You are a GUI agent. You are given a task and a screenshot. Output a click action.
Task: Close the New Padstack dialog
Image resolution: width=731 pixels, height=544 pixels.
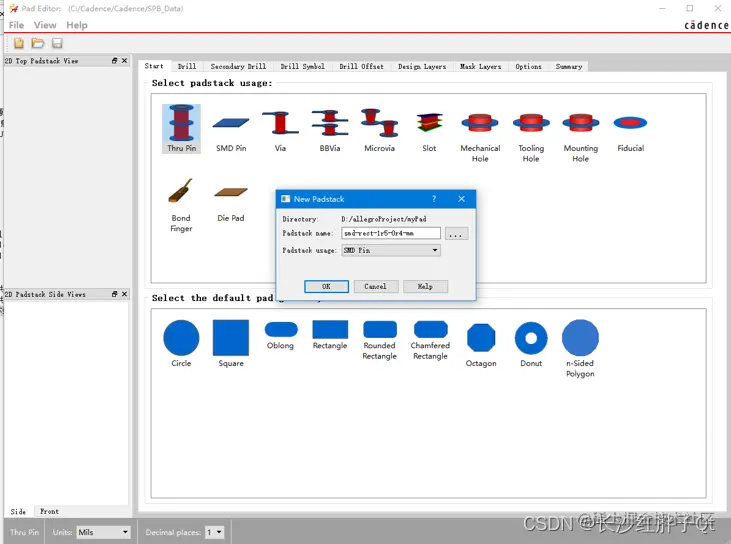(462, 199)
